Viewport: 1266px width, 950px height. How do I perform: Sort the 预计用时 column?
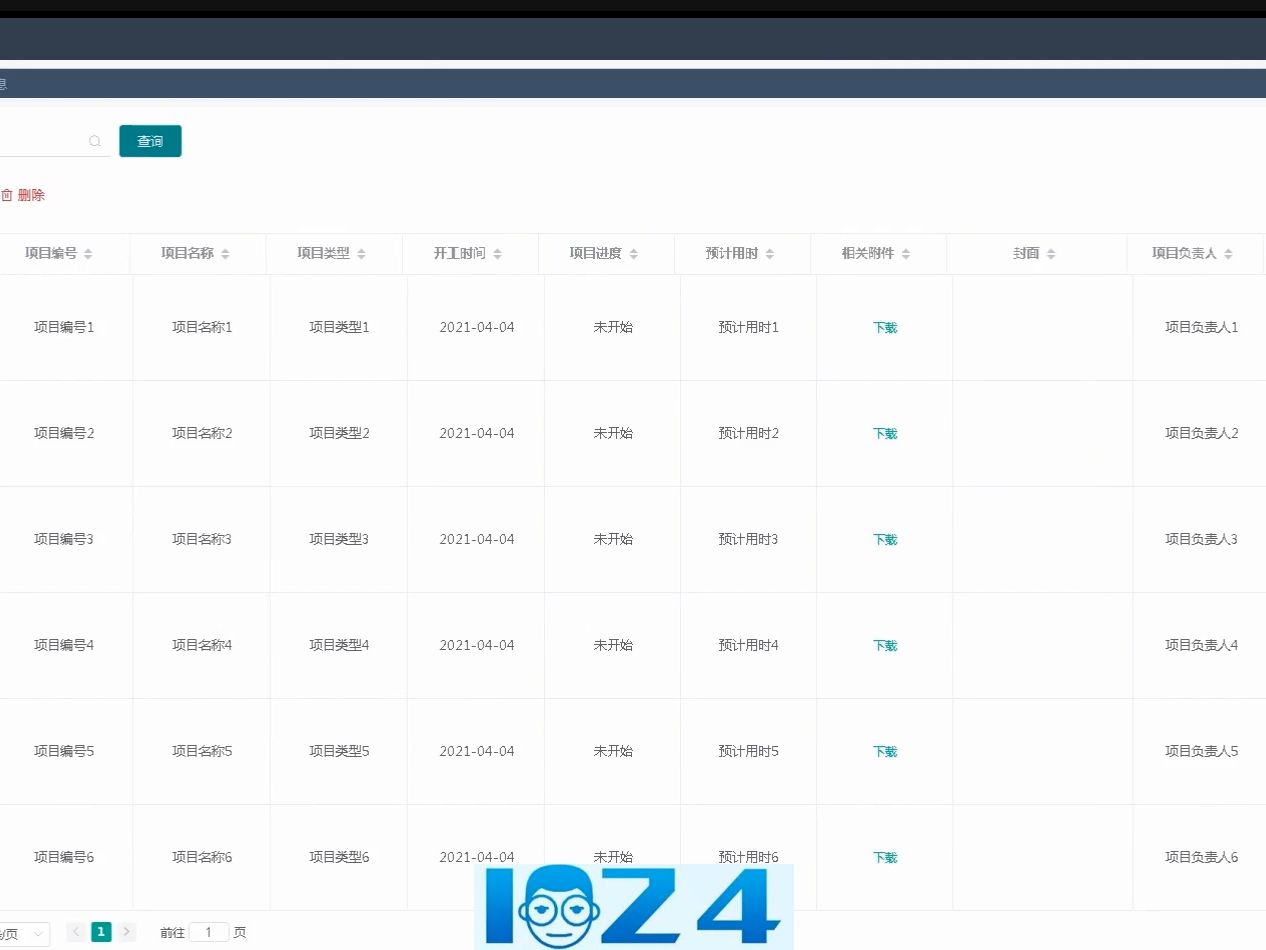tap(769, 253)
